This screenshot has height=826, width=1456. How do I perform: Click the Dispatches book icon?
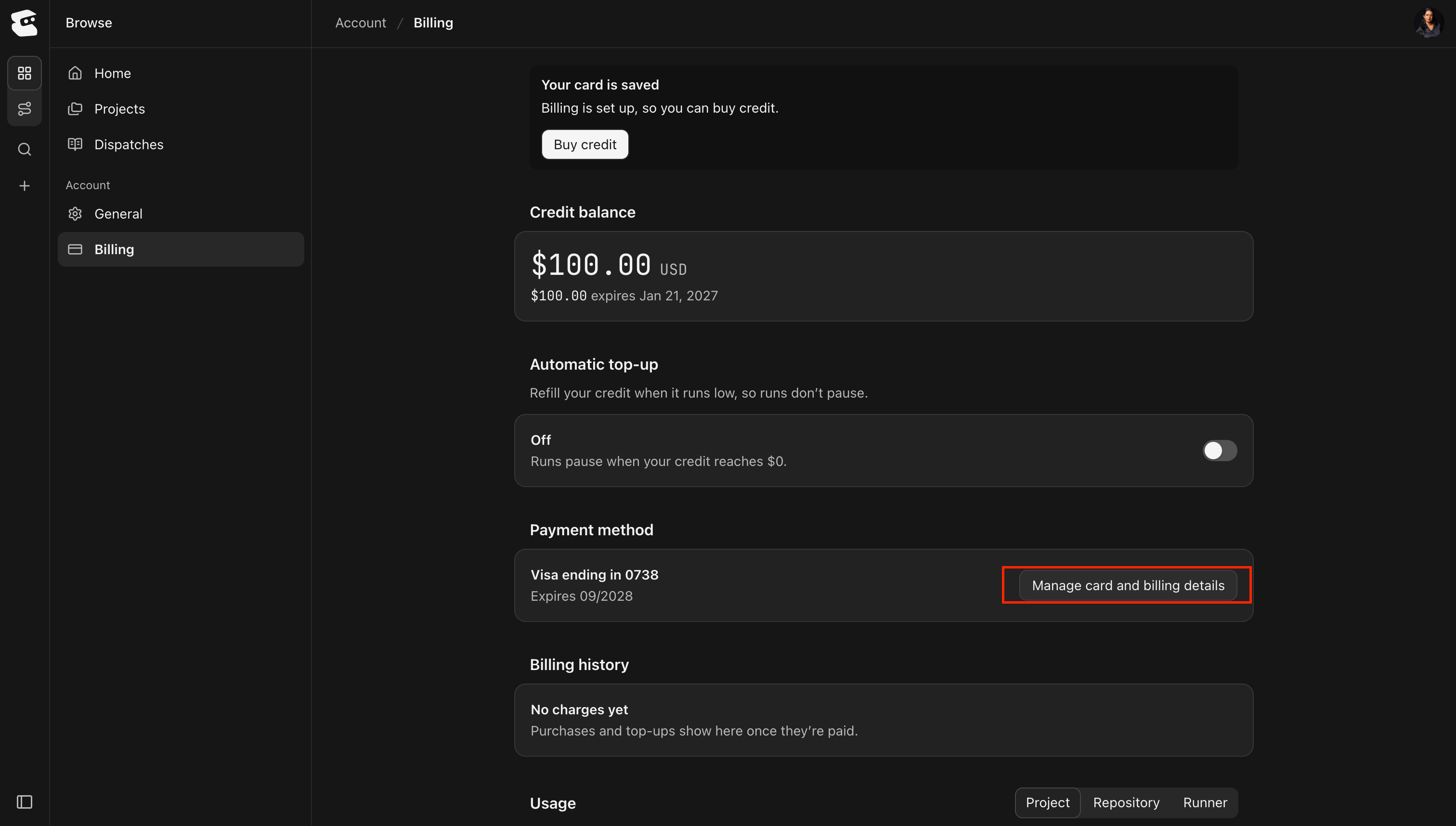click(75, 144)
